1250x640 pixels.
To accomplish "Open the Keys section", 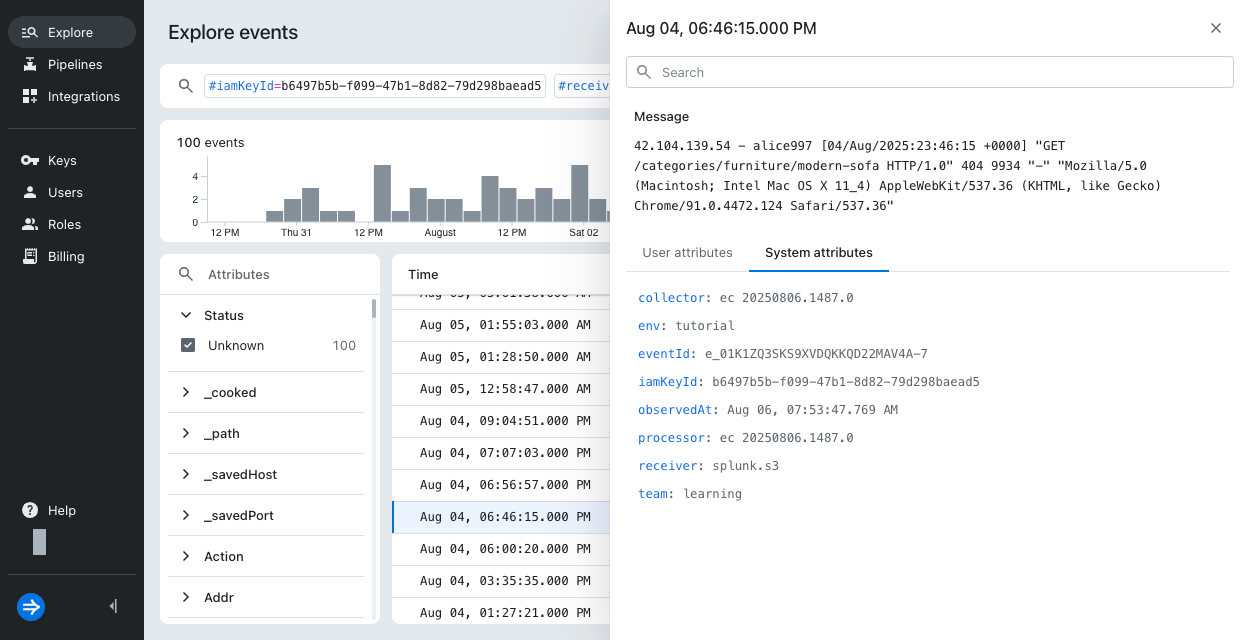I will click(x=72, y=160).
